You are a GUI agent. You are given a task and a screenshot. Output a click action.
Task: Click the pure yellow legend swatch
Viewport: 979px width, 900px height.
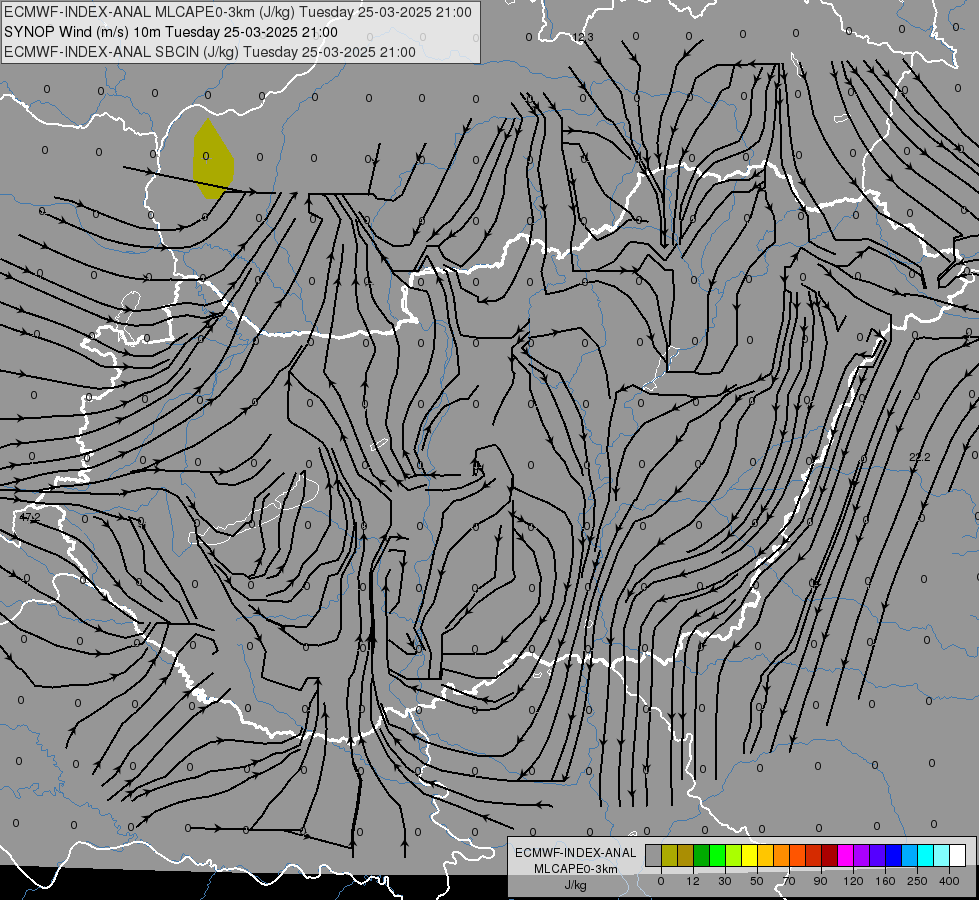pos(749,855)
